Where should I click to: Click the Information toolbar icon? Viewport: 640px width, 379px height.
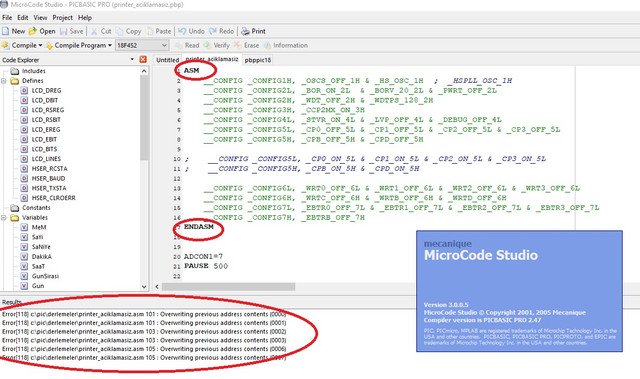coord(267,45)
